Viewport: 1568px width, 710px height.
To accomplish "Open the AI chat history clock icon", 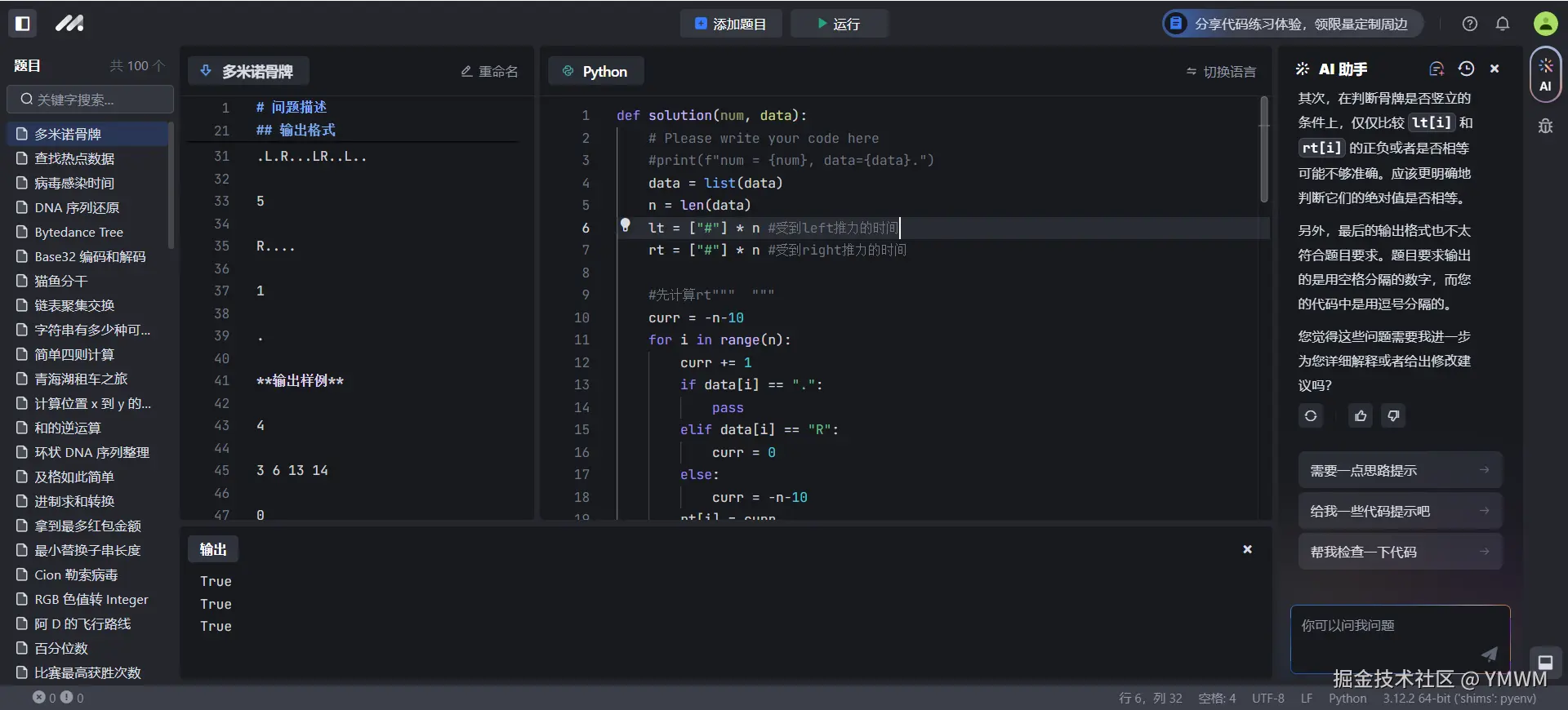I will coord(1466,69).
